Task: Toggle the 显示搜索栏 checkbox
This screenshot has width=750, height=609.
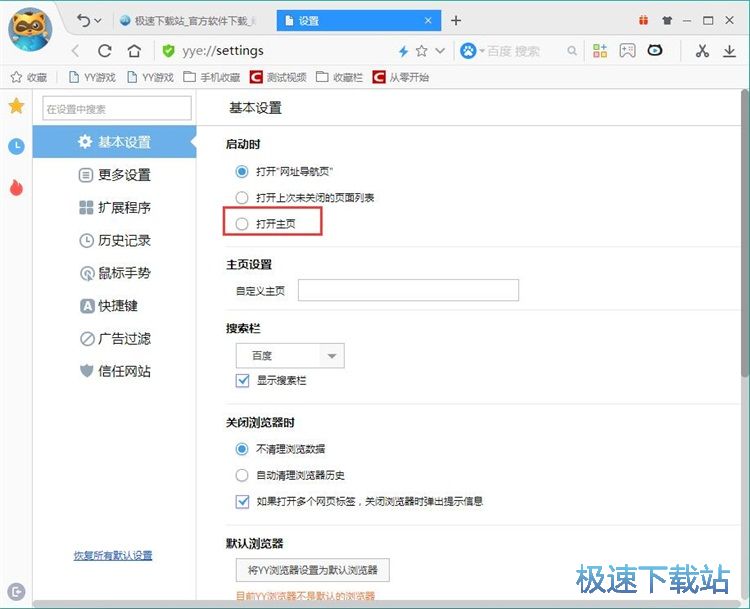Action: point(243,380)
